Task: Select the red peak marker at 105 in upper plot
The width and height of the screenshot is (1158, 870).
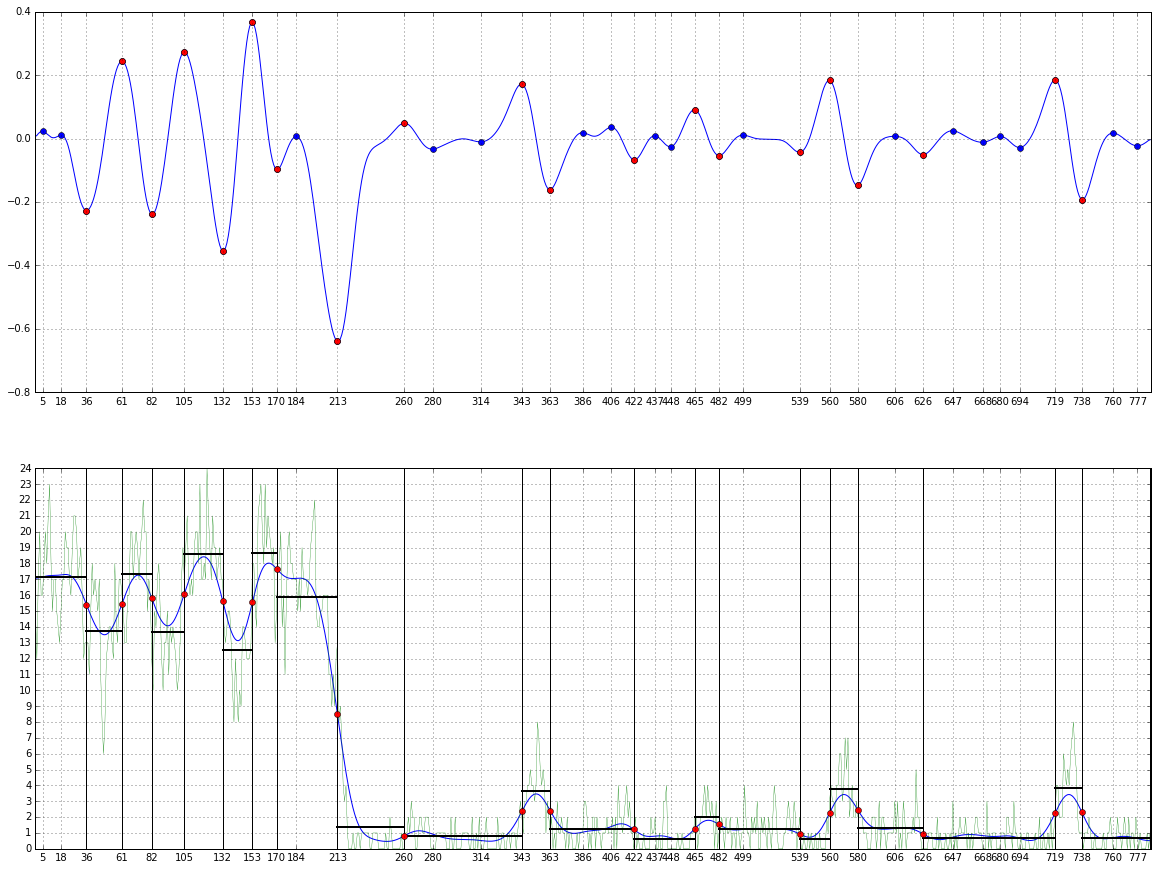Action: coord(185,52)
